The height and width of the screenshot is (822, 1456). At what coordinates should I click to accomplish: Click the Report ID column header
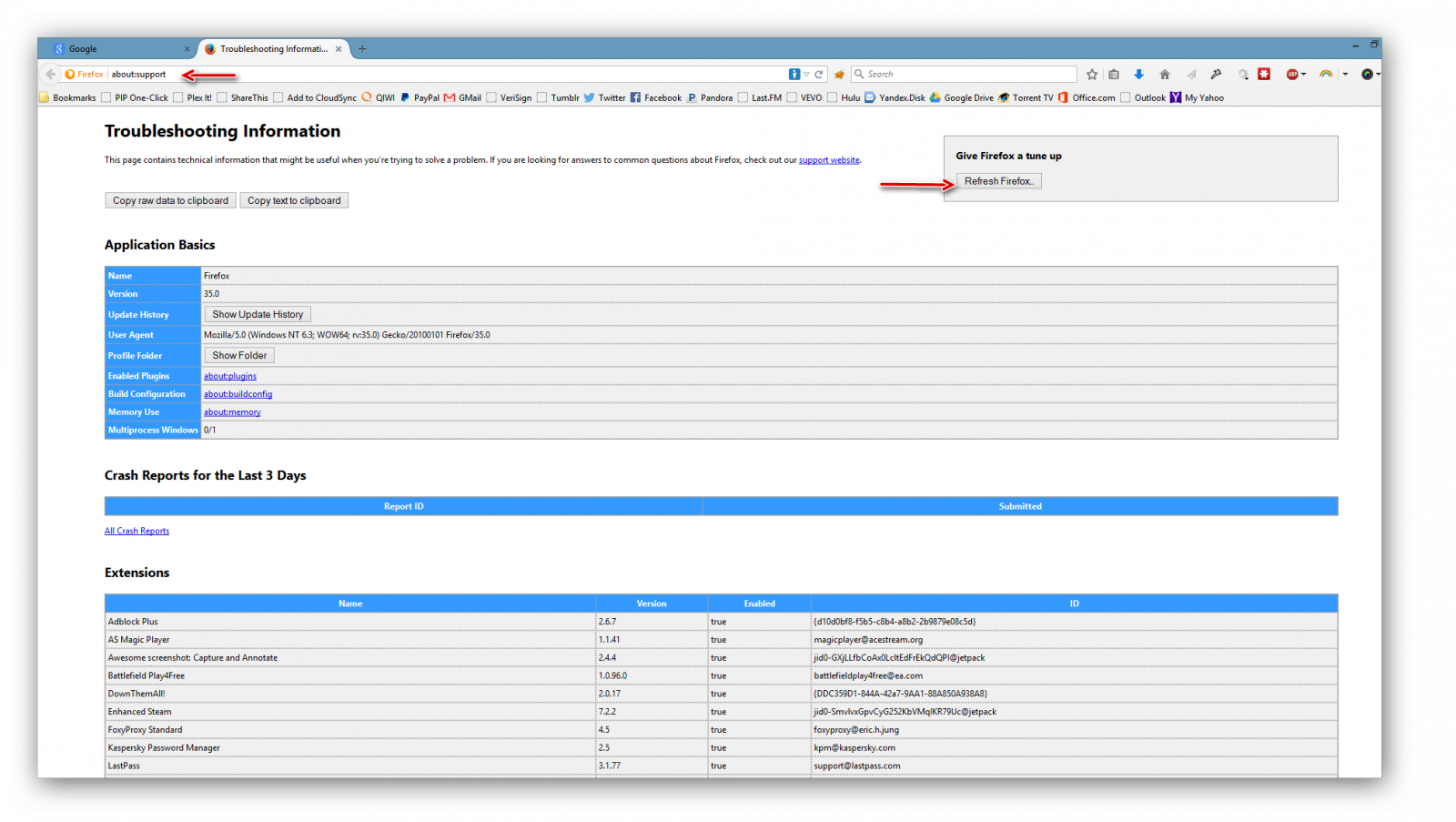(403, 506)
